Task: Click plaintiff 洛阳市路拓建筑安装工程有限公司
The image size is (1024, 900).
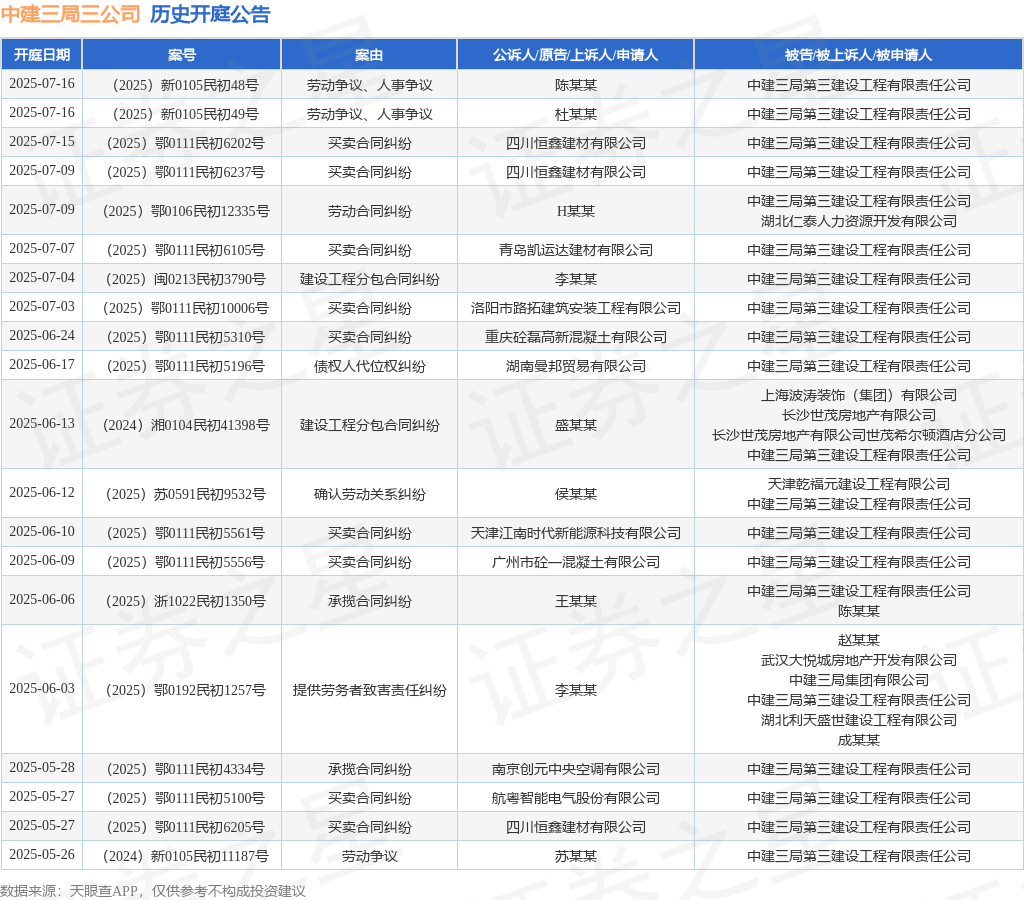Action: 575,308
